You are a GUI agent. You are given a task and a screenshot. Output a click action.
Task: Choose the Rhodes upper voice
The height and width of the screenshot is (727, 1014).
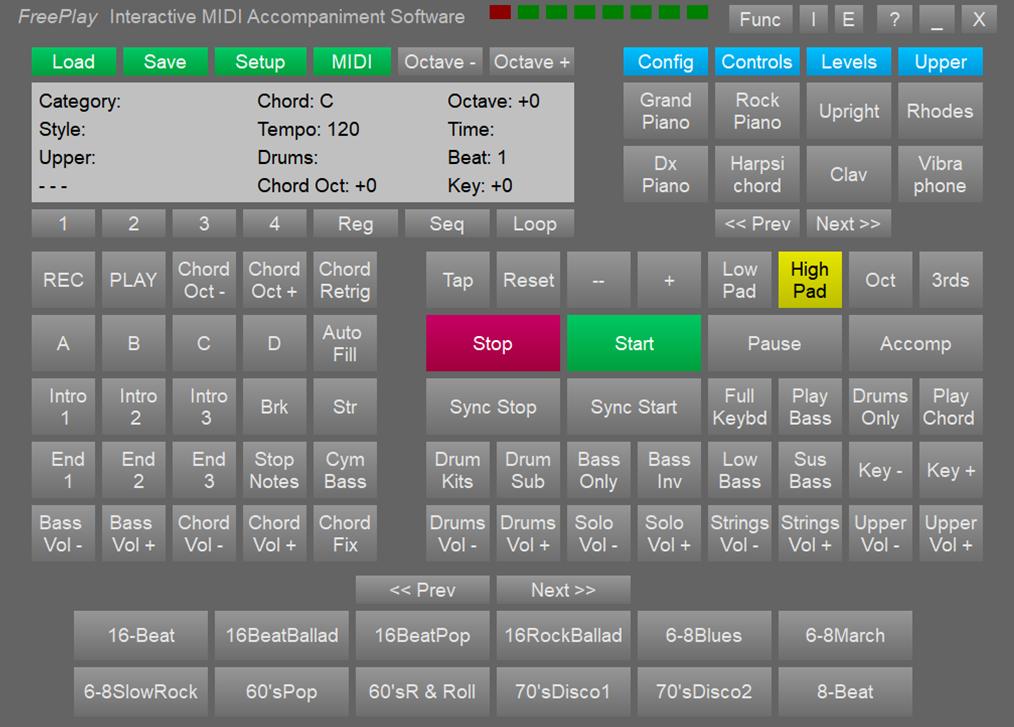pyautogui.click(x=939, y=111)
